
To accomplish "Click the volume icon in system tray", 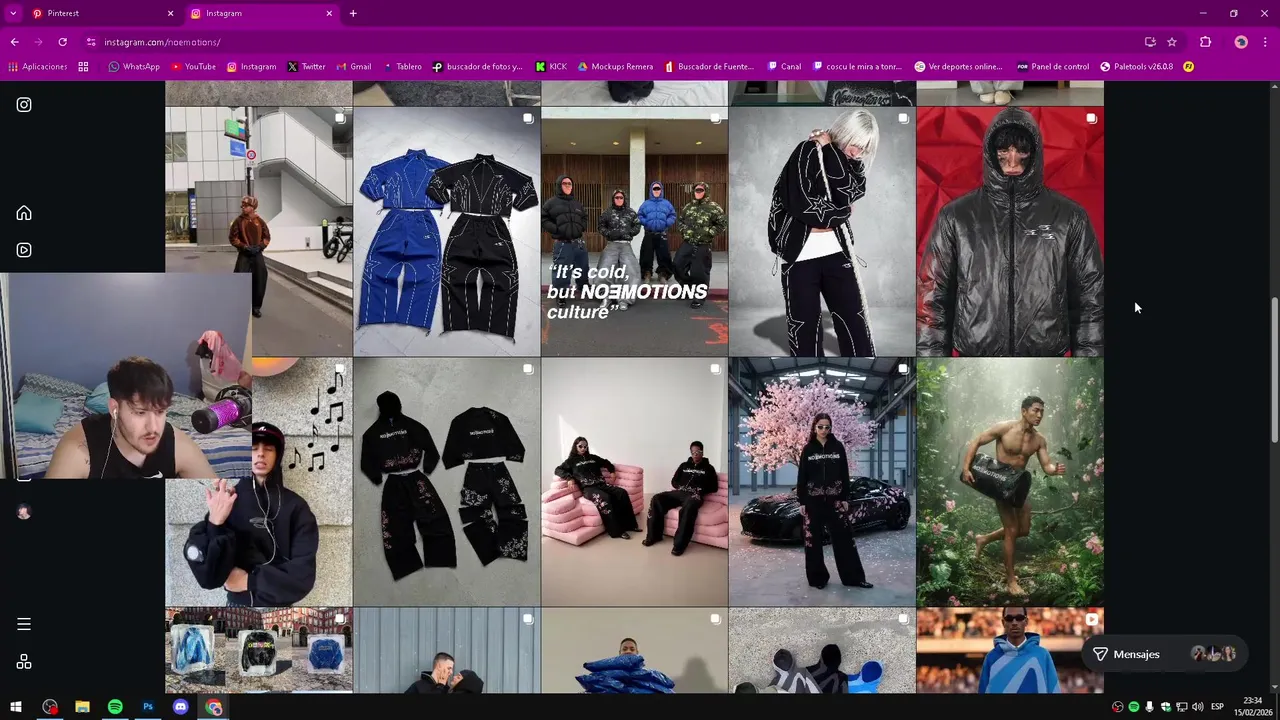I will 1198,707.
